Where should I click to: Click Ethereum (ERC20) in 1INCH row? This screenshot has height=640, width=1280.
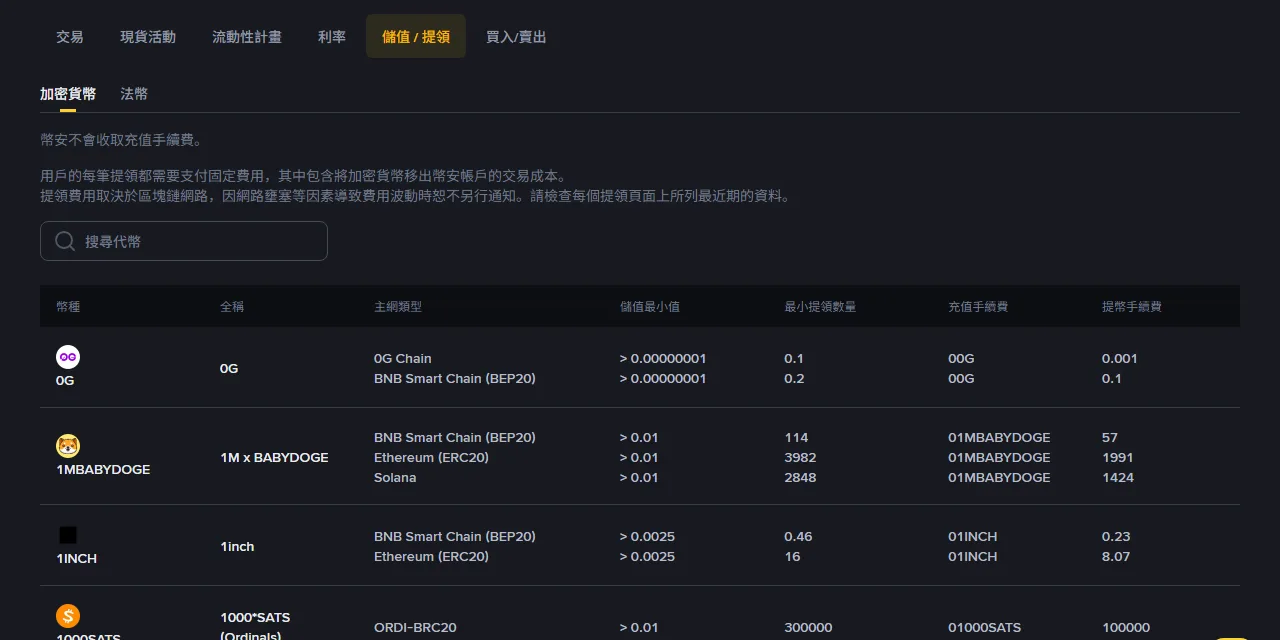click(x=431, y=557)
